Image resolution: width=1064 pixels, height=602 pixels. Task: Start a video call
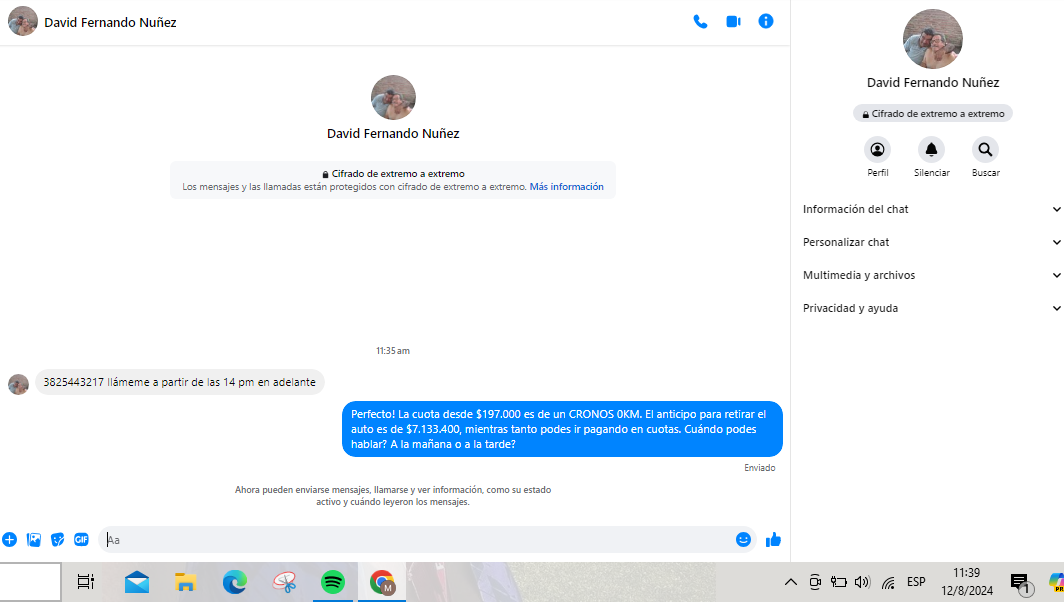pos(733,21)
